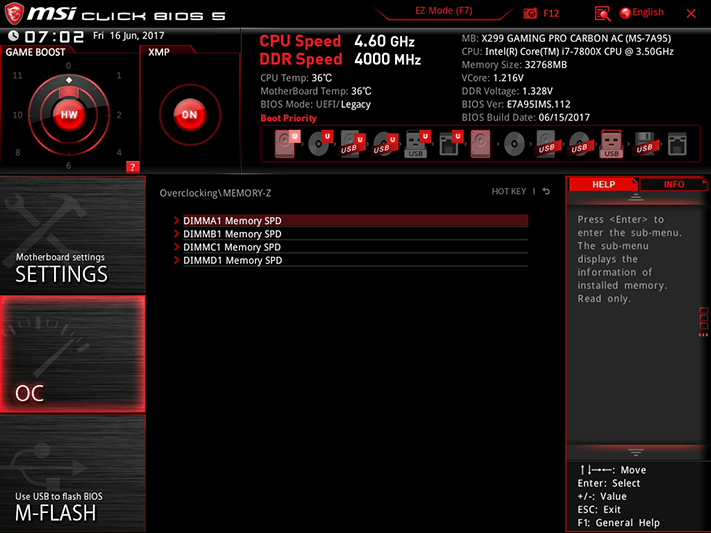The image size is (711, 533).
Task: Click the legacy USB hard disk boot icon
Action: pyautogui.click(x=546, y=144)
